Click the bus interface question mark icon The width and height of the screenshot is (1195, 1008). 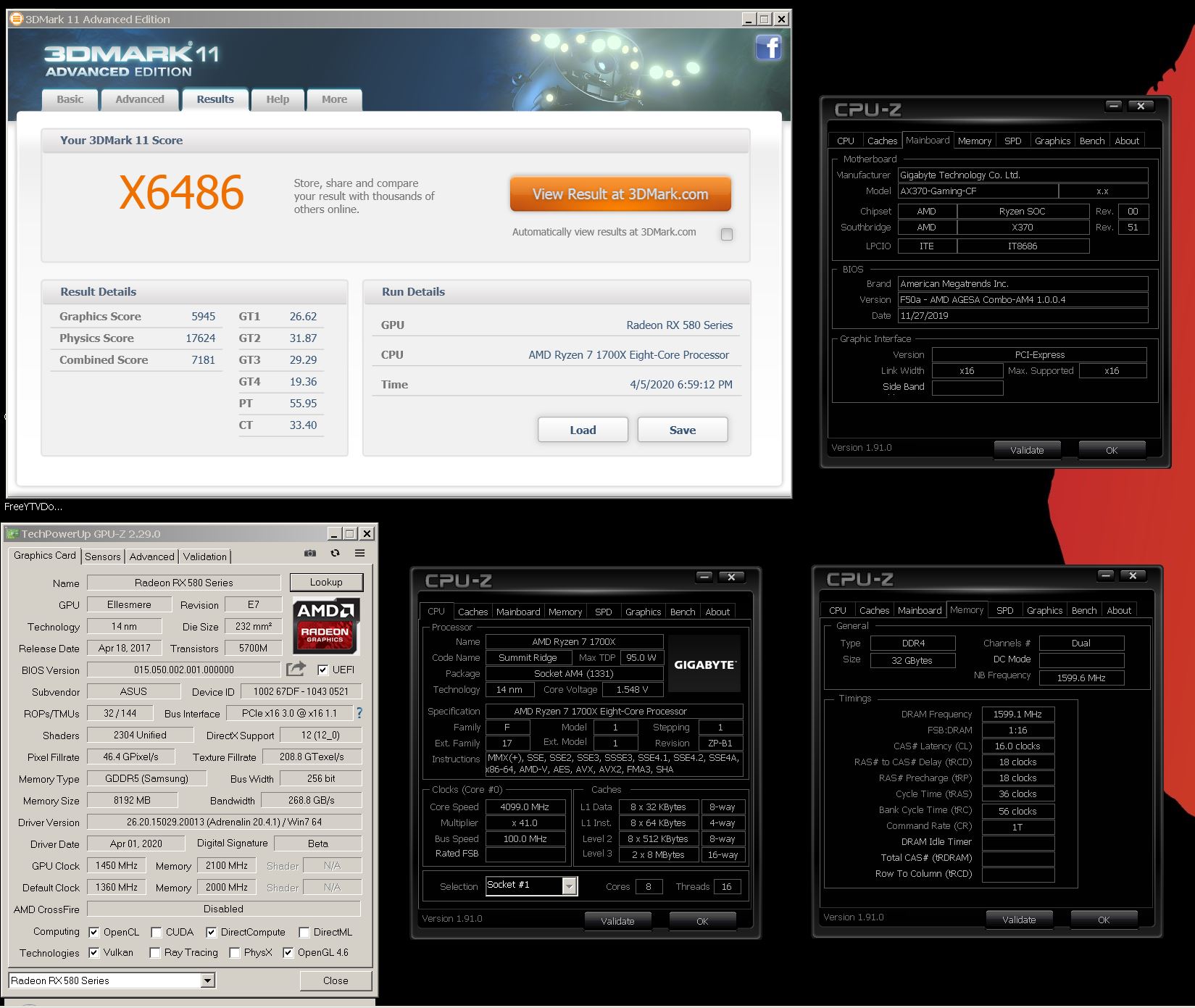(x=359, y=713)
